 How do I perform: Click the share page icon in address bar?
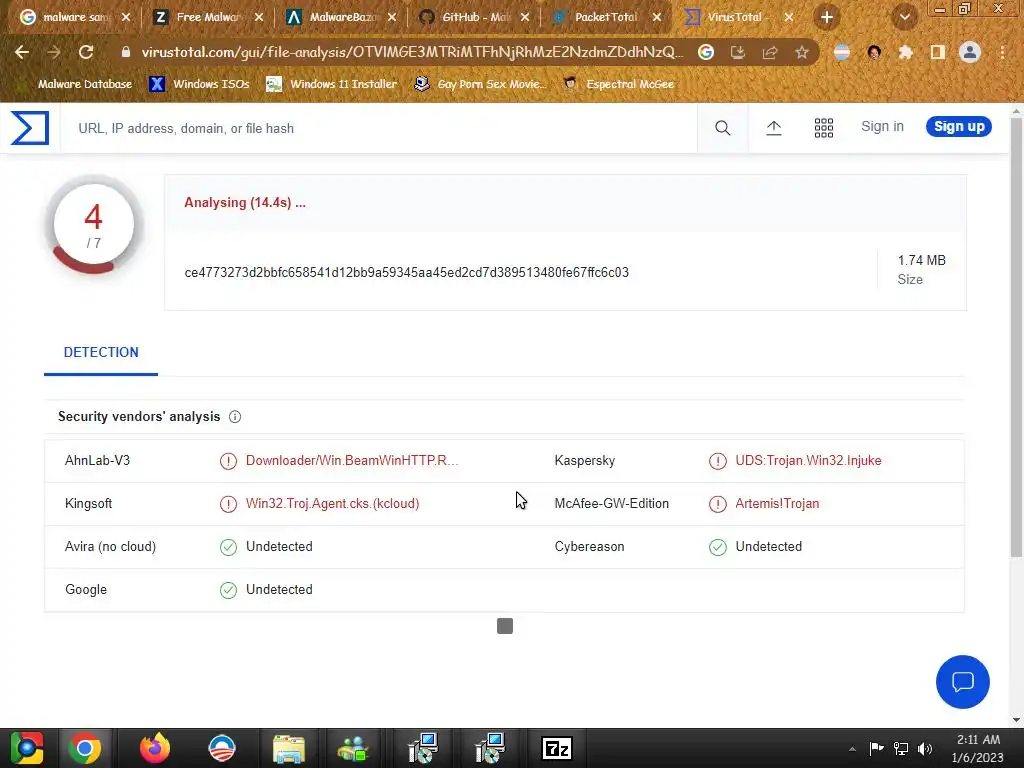[770, 52]
